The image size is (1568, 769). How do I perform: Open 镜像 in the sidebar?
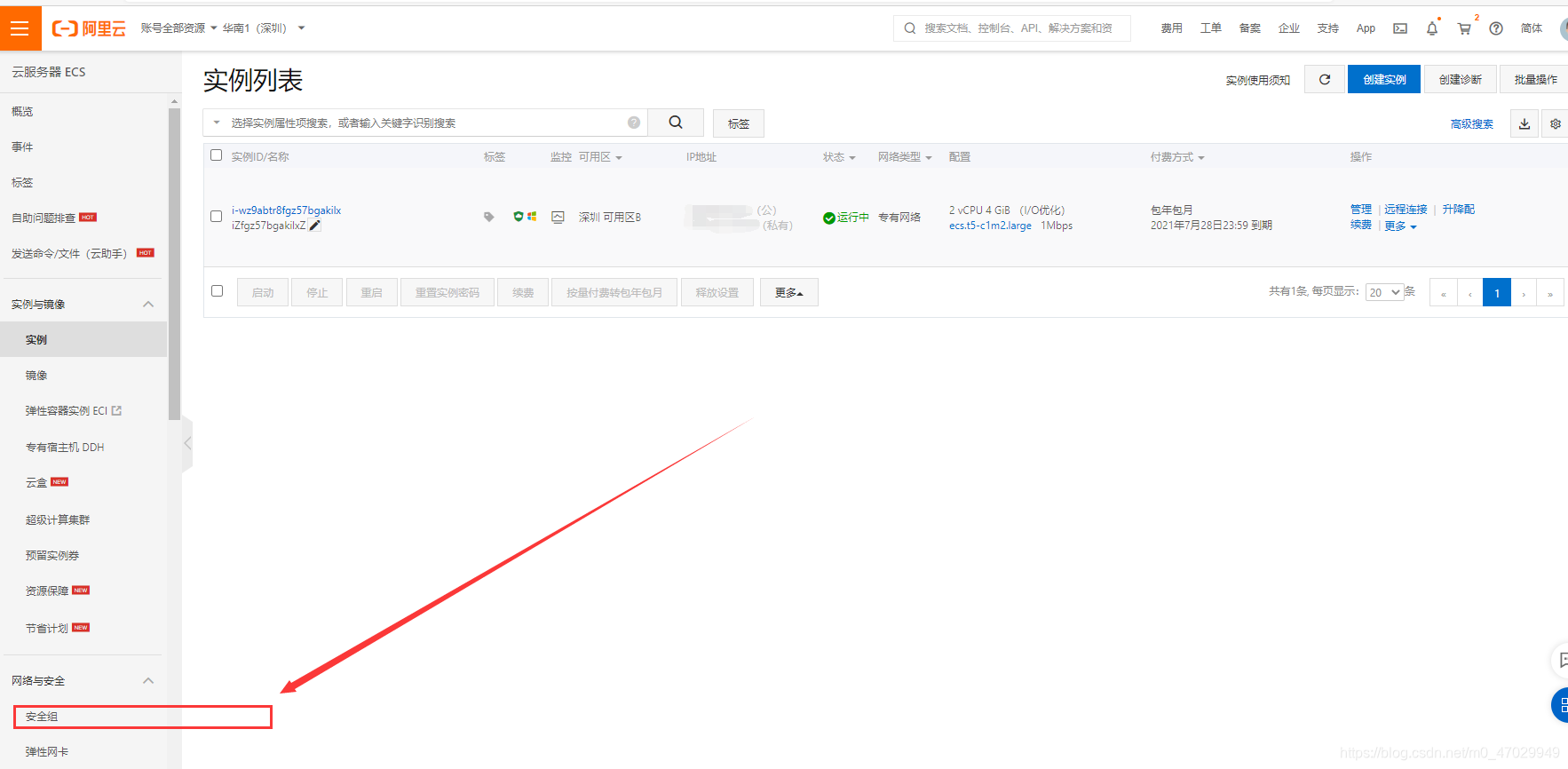(36, 376)
